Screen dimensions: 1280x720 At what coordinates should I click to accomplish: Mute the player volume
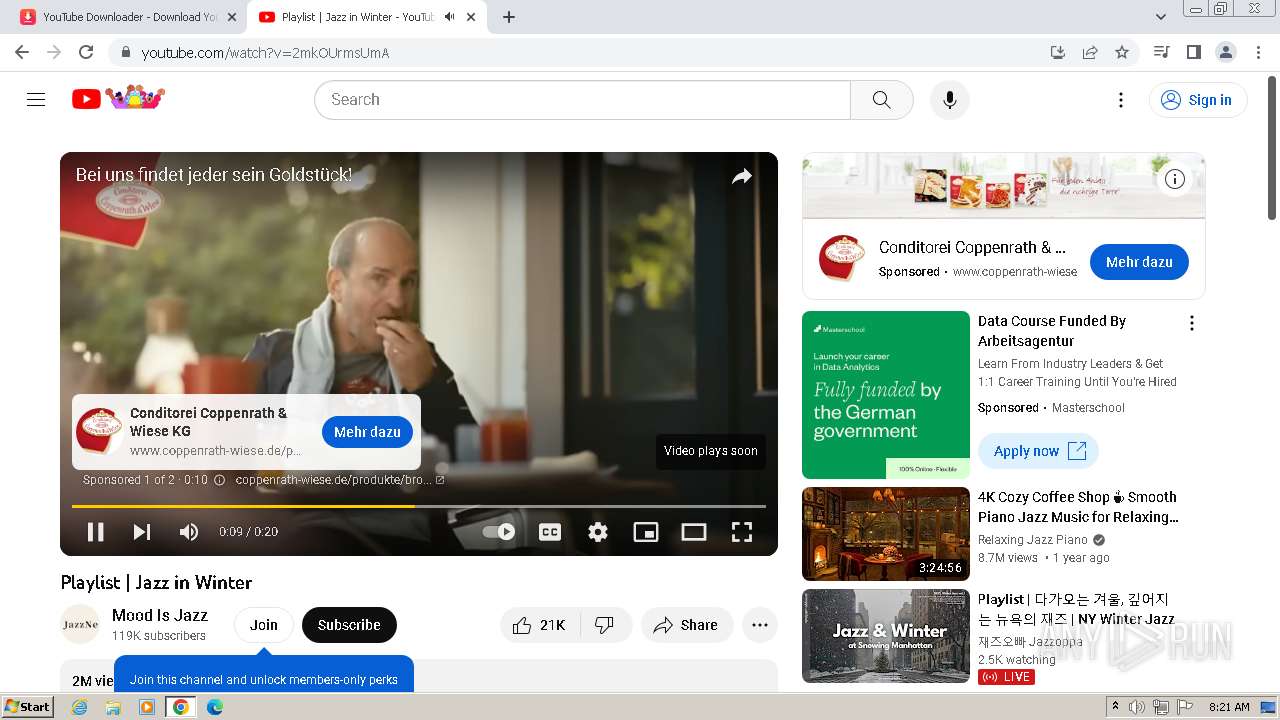tap(189, 532)
